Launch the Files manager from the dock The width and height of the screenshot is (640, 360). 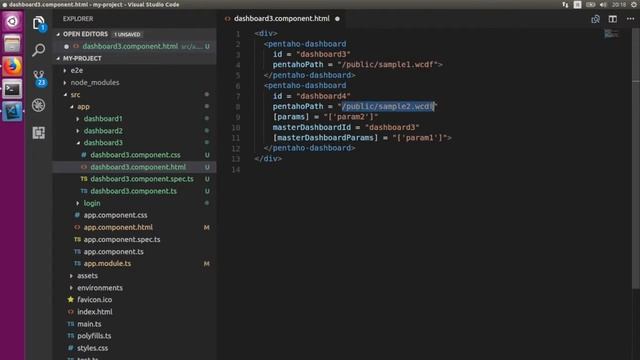[x=12, y=43]
